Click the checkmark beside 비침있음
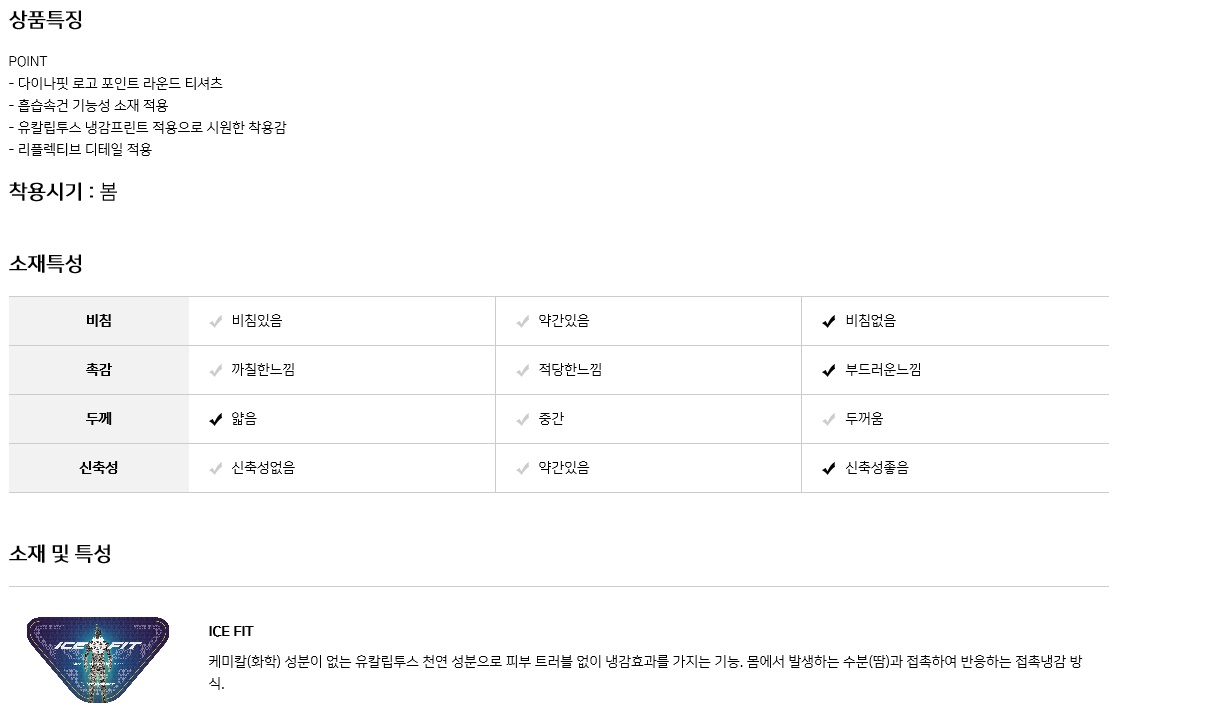This screenshot has height=721, width=1218. 215,322
